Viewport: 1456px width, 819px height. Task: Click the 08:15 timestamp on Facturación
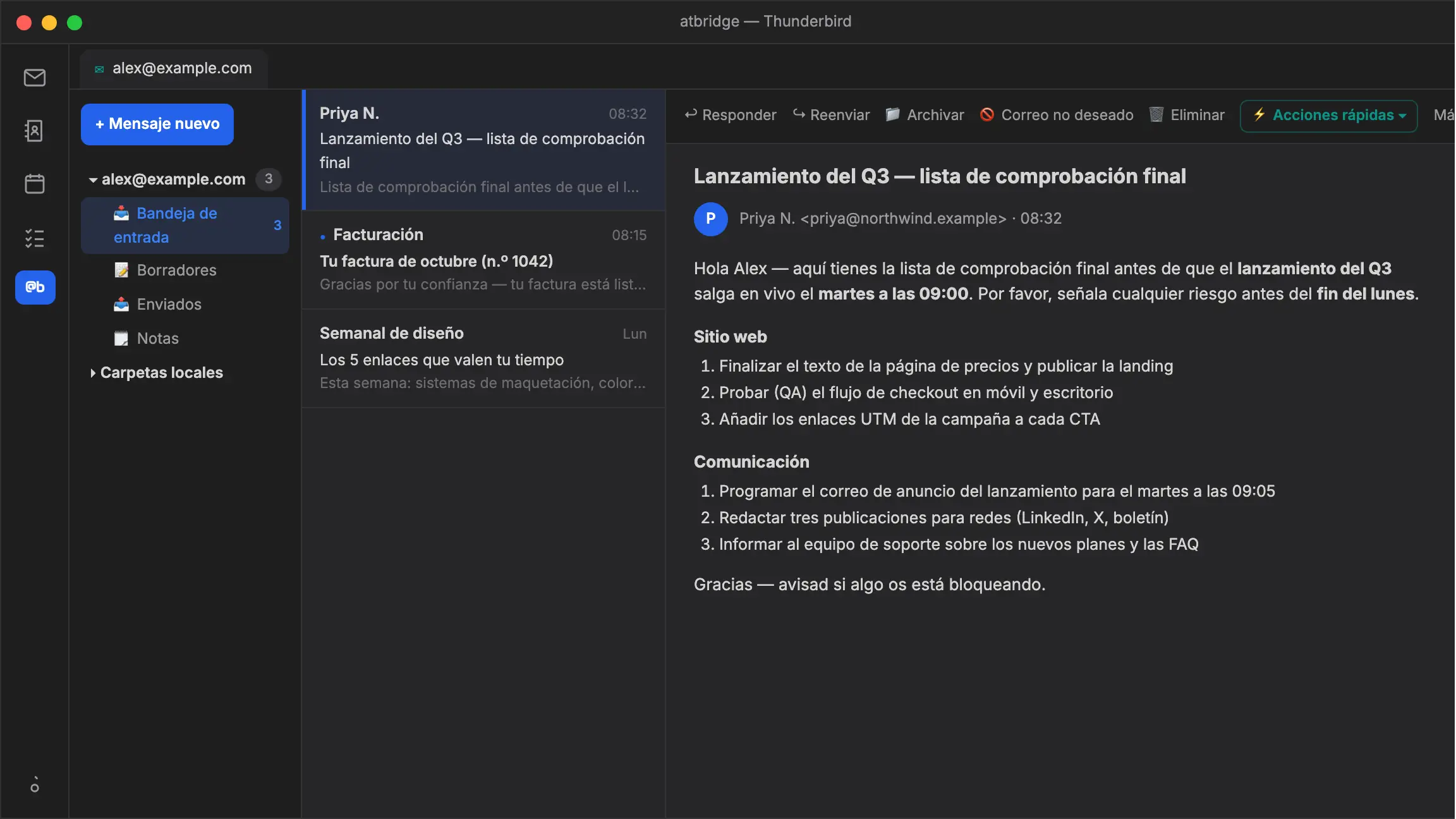tap(629, 236)
